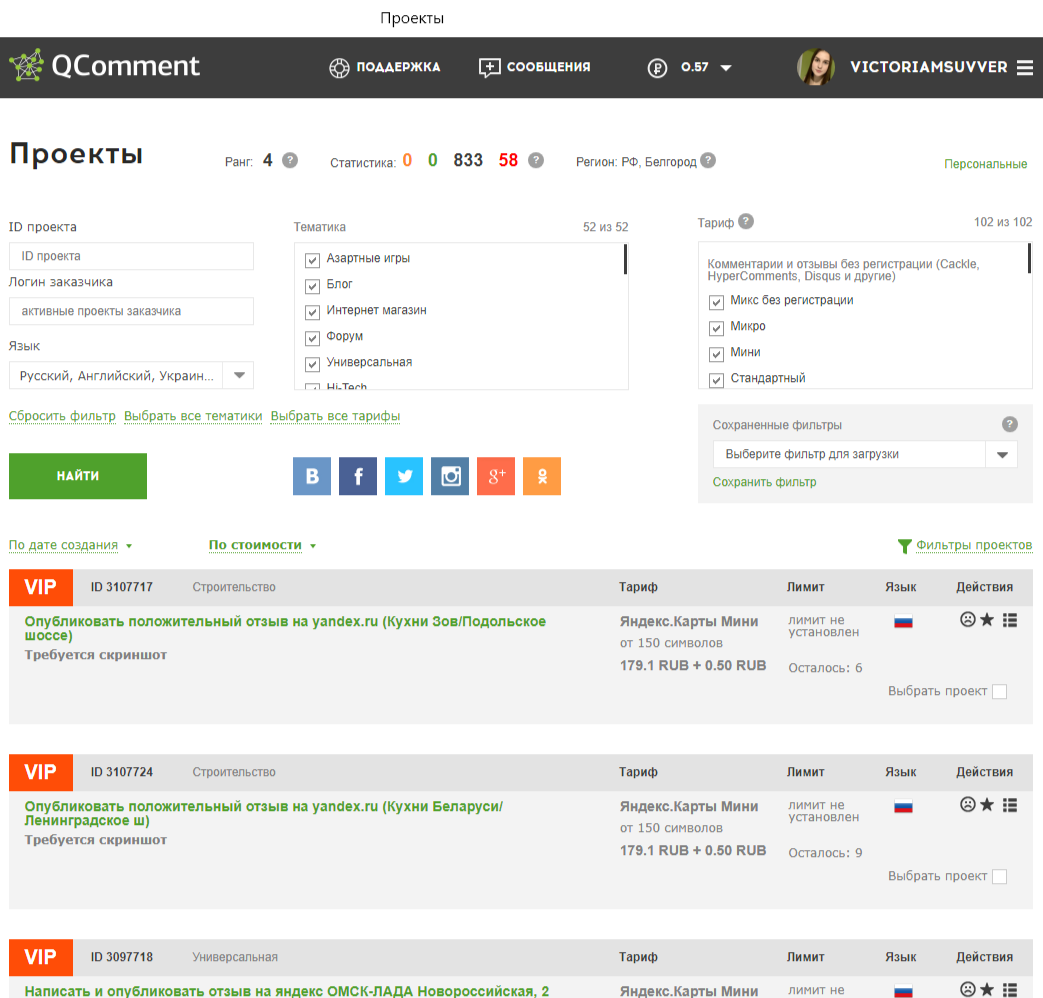The image size is (1043, 998).
Task: Click Тематика list scrollbar
Action: pos(625,259)
